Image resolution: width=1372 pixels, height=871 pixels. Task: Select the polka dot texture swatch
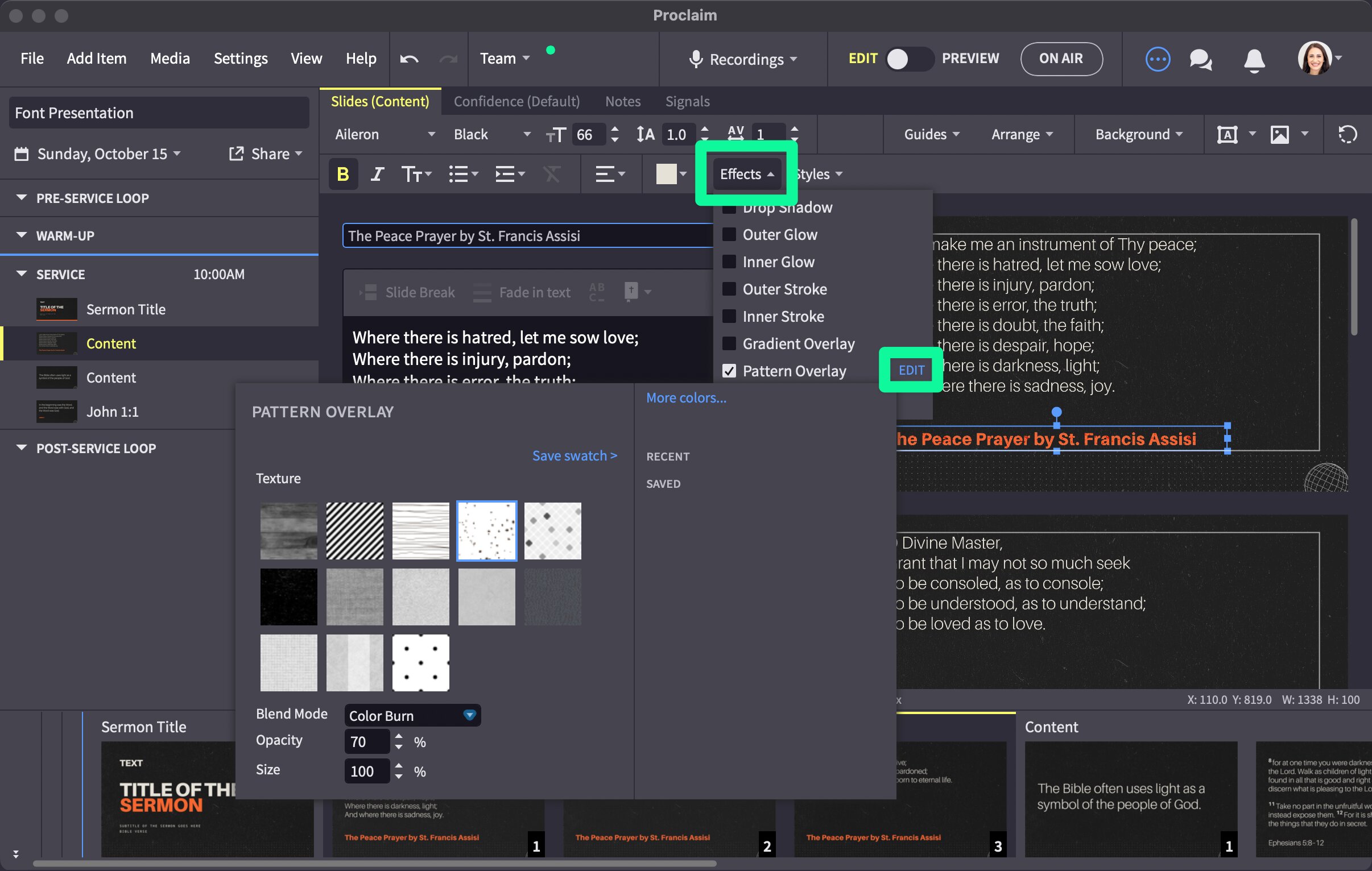tap(420, 663)
